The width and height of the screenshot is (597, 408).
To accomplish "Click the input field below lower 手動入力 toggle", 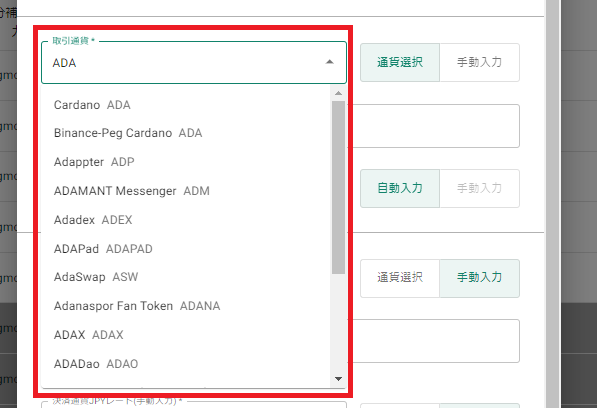I will (436, 341).
